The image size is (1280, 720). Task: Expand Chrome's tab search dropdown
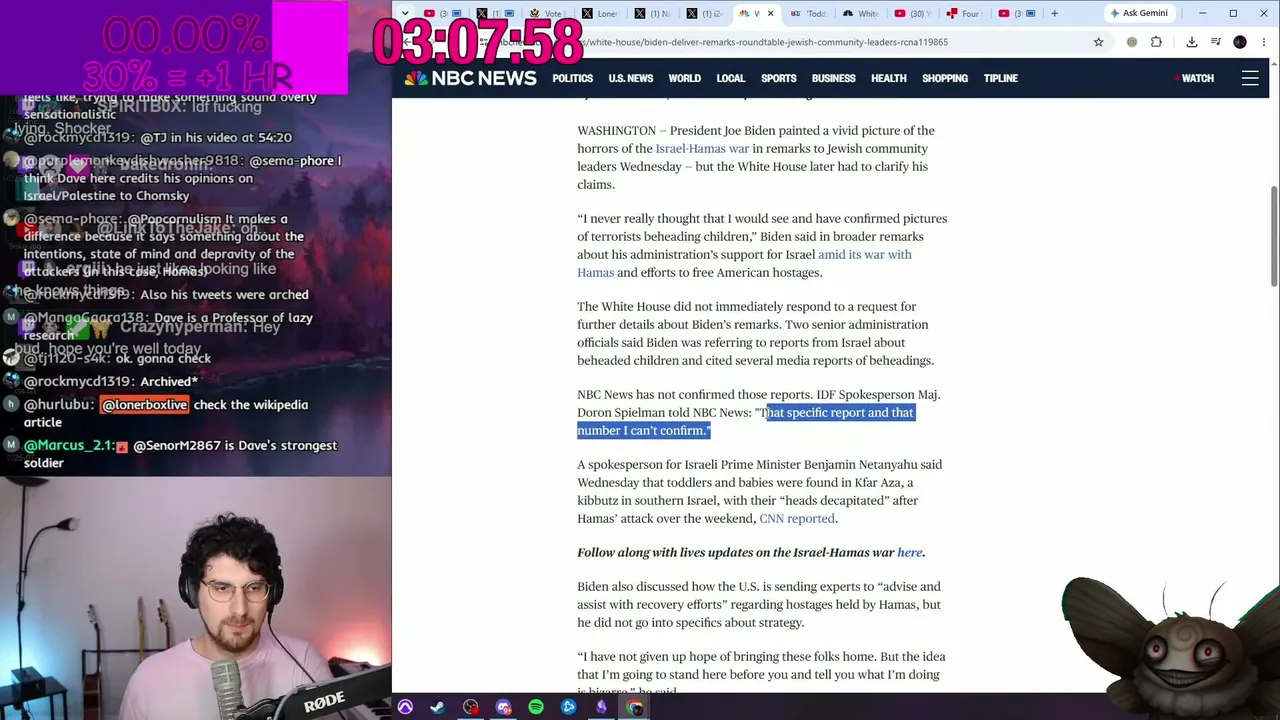[x=404, y=13]
